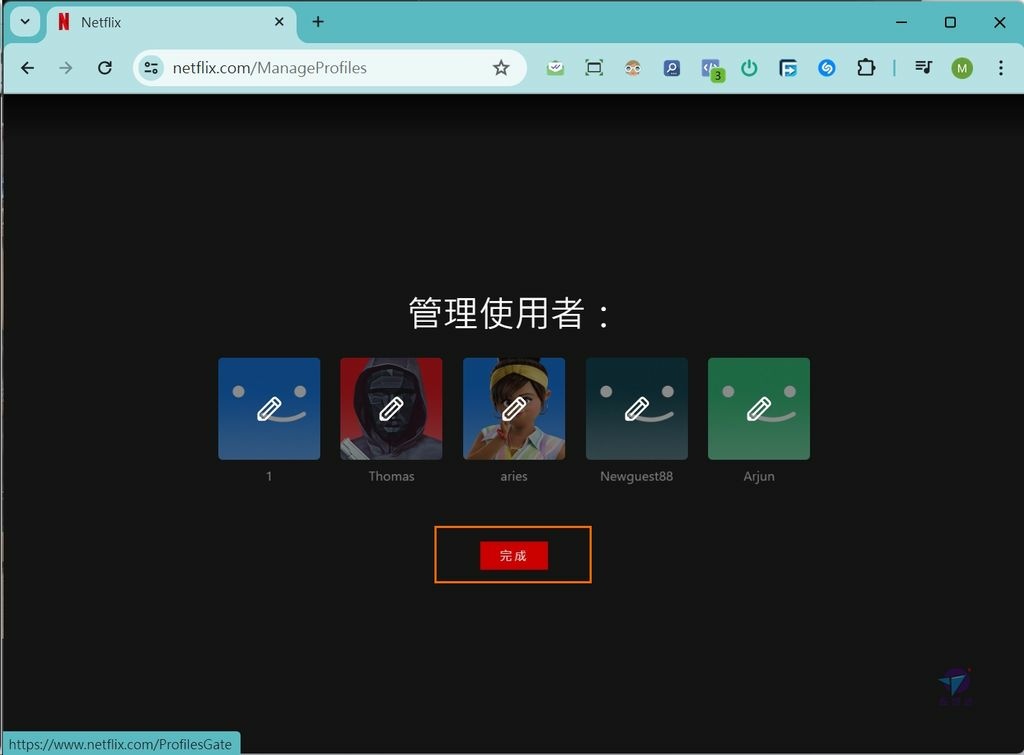Open the code extension with badge 3

[x=712, y=69]
